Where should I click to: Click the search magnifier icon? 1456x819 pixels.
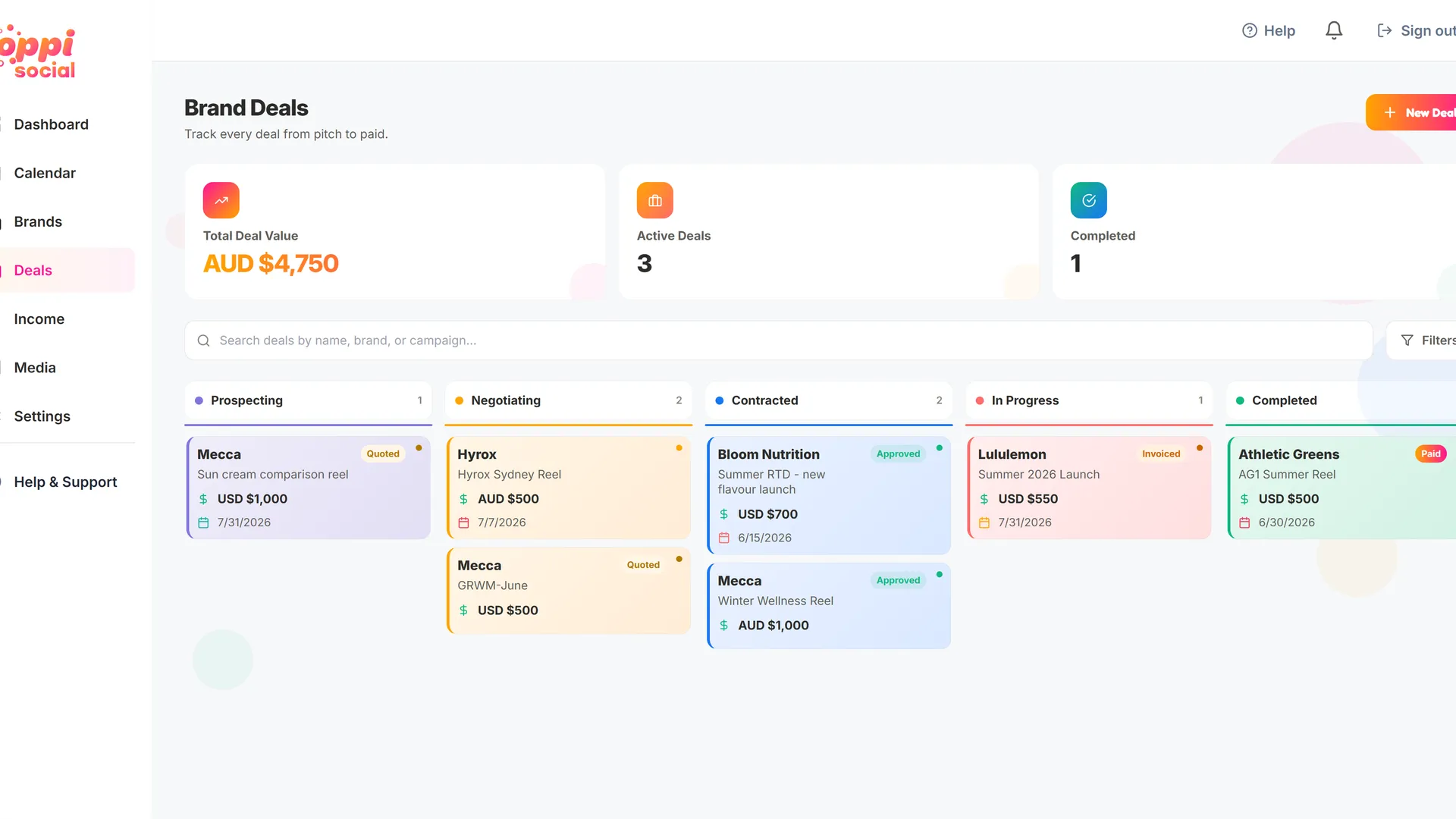[x=203, y=340]
